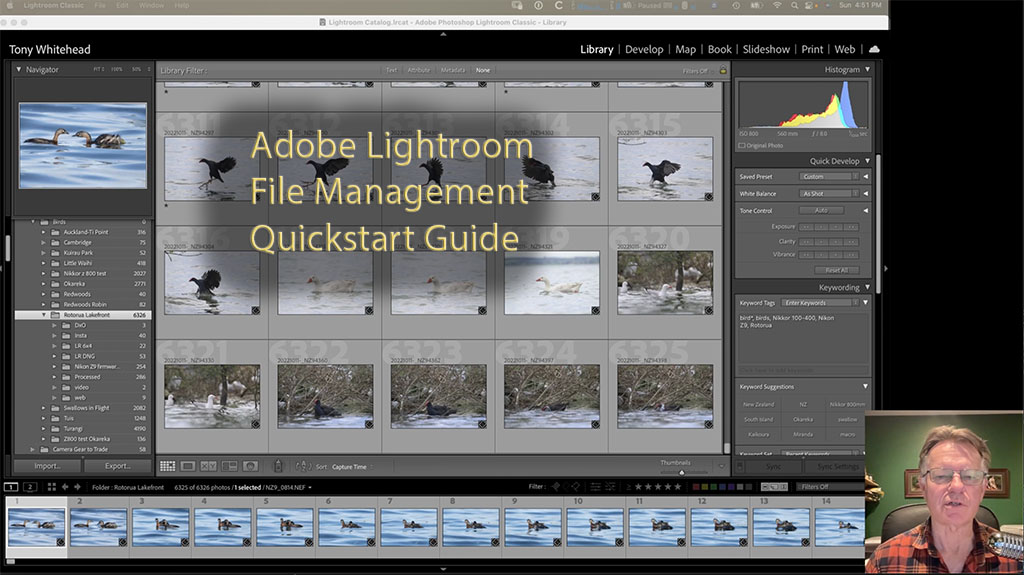Filter by edited photos icon
Viewport: 1024px width, 575px height.
pos(595,487)
